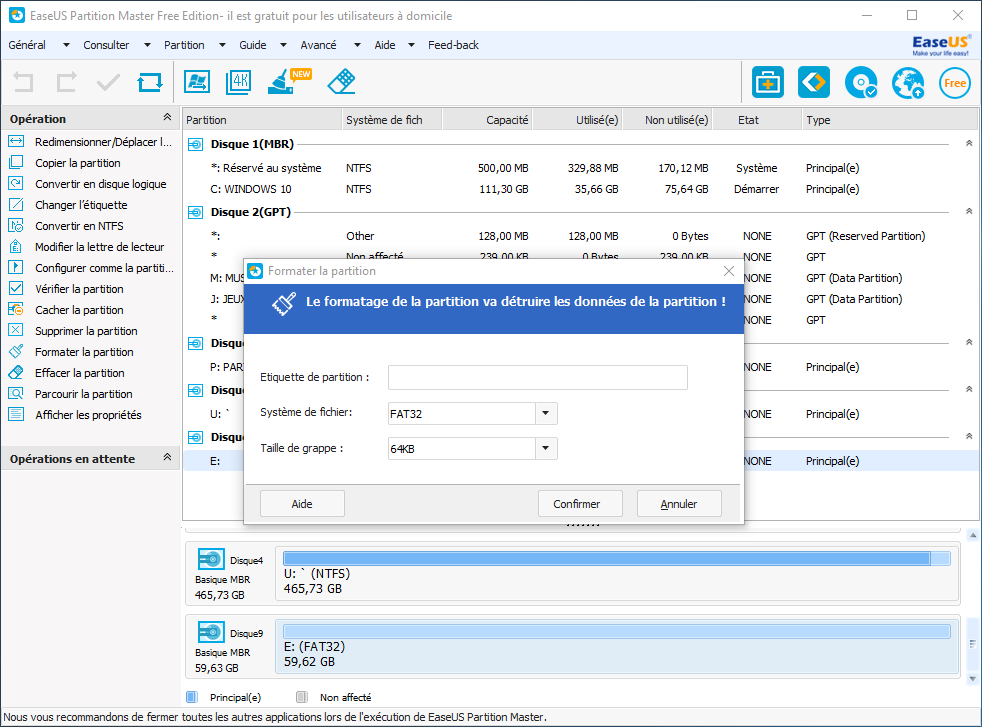Collapse the Opérations en attente panel
This screenshot has width=982, height=727.
pyautogui.click(x=167, y=458)
